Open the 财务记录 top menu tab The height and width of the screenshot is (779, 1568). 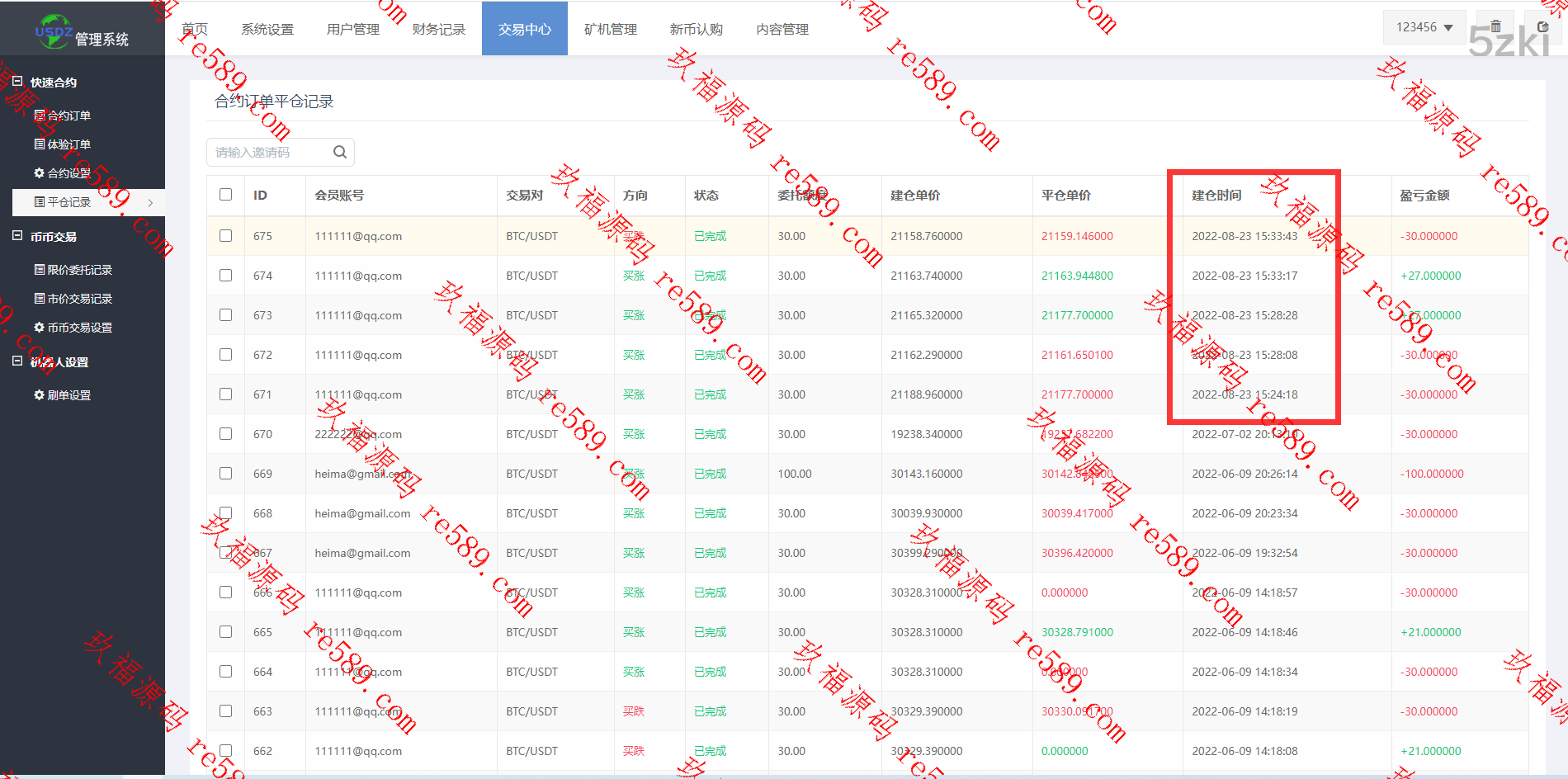[438, 29]
